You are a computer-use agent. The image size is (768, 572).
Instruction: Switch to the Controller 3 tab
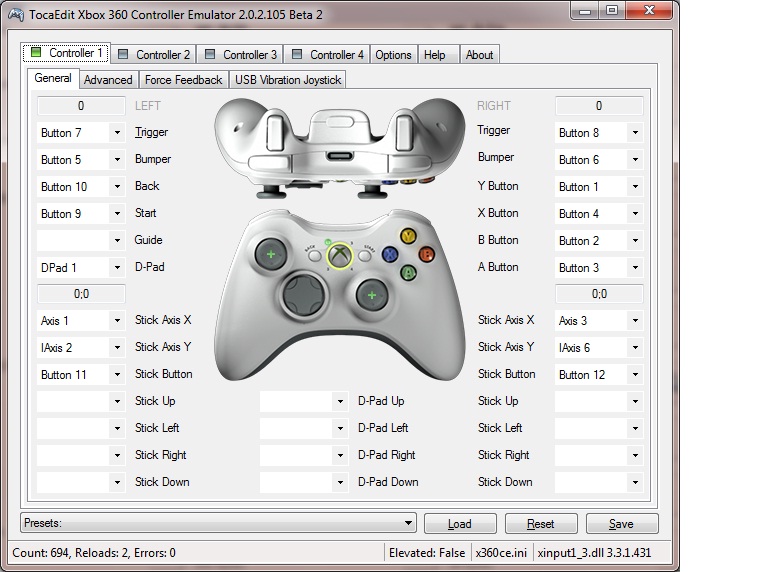click(240, 54)
